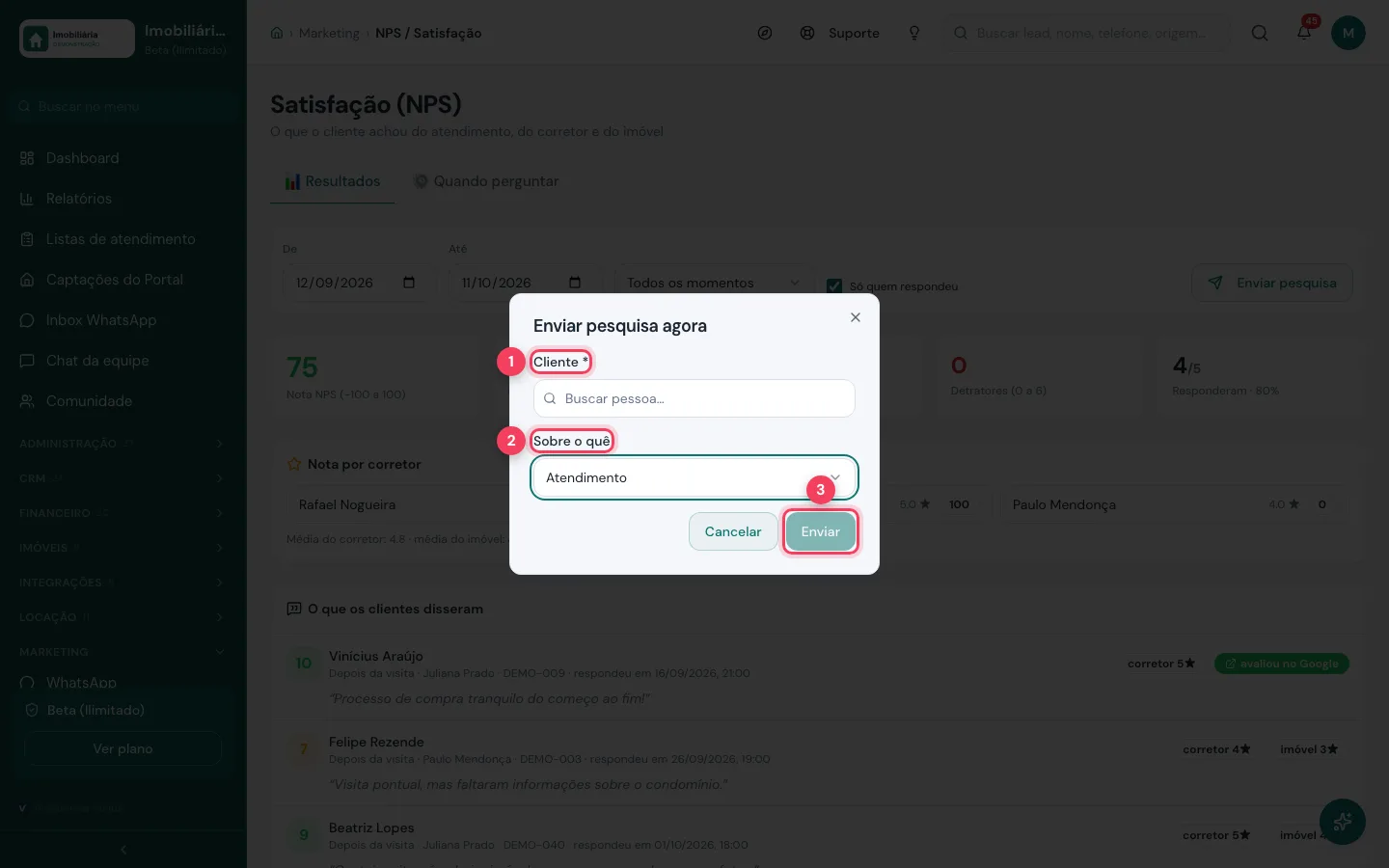1389x868 pixels.
Task: Collapse the sidebar with the bottom arrow
Action: [x=123, y=850]
